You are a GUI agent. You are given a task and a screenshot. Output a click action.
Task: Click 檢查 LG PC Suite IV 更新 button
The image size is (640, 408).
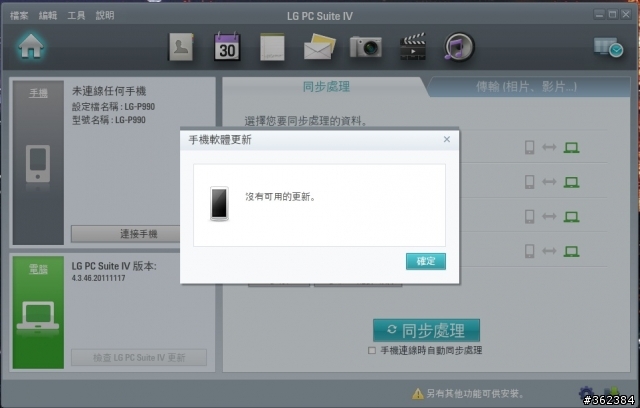139,357
